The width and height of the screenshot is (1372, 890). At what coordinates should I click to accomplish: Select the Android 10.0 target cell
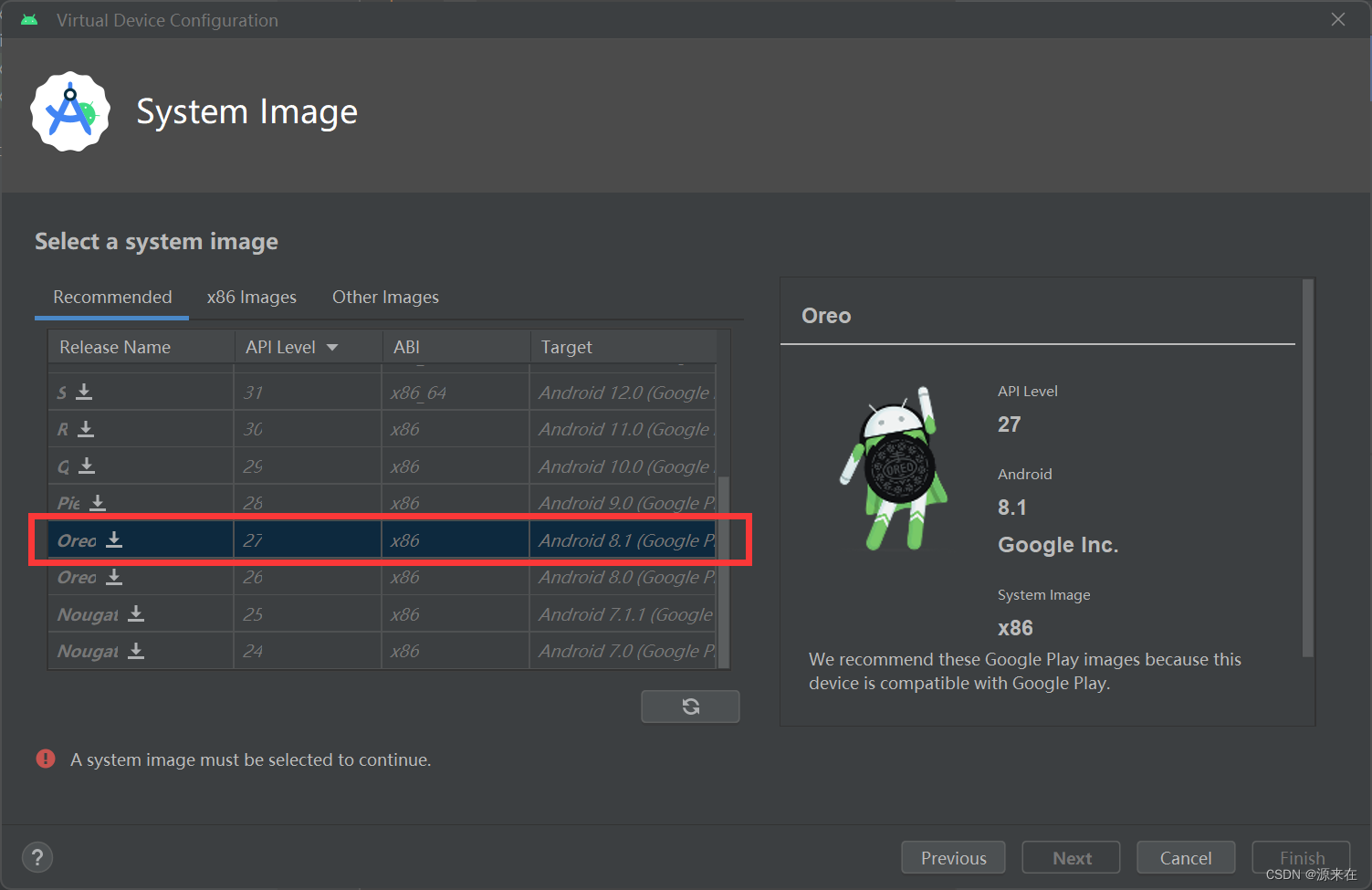coord(623,466)
